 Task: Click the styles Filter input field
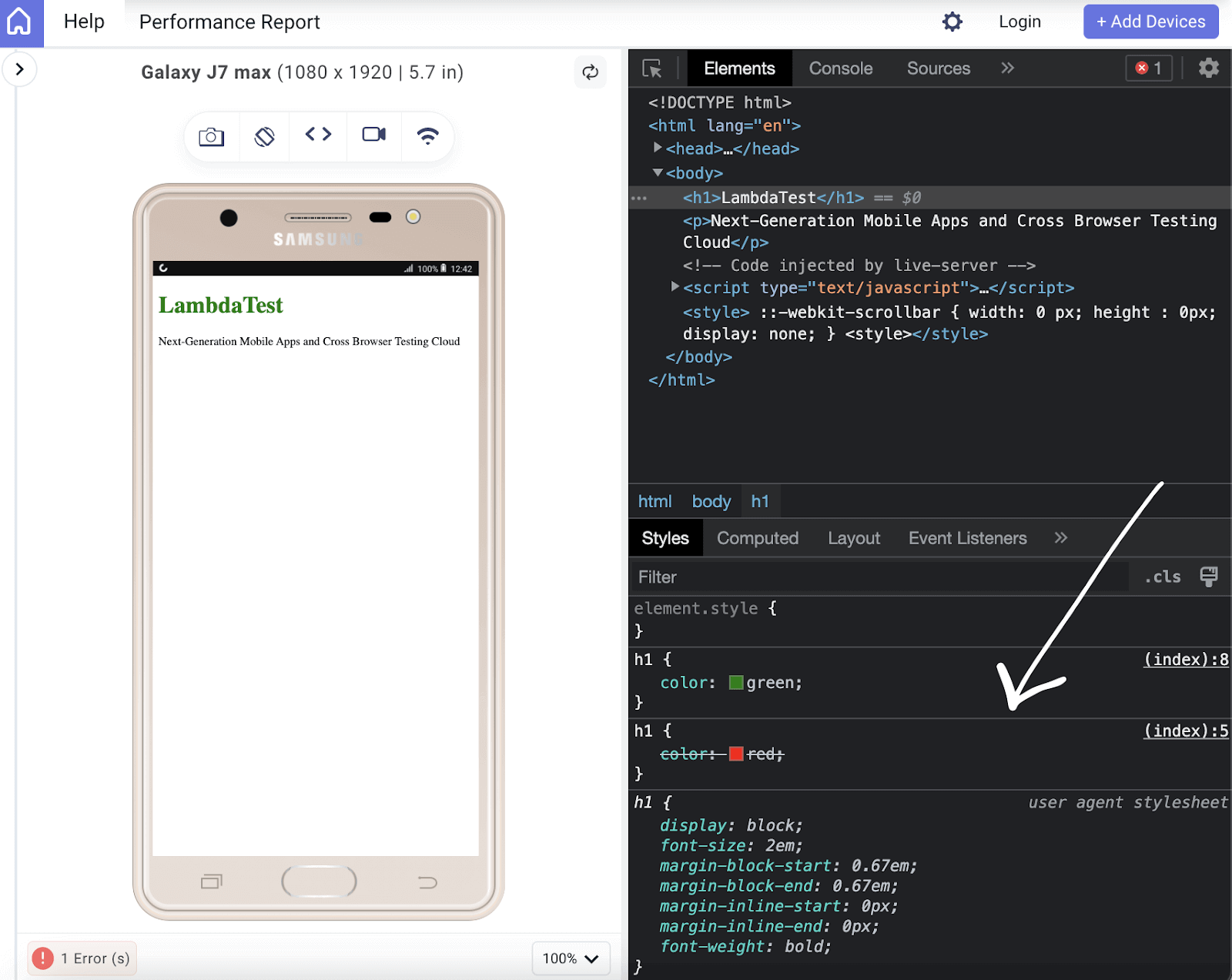878,577
